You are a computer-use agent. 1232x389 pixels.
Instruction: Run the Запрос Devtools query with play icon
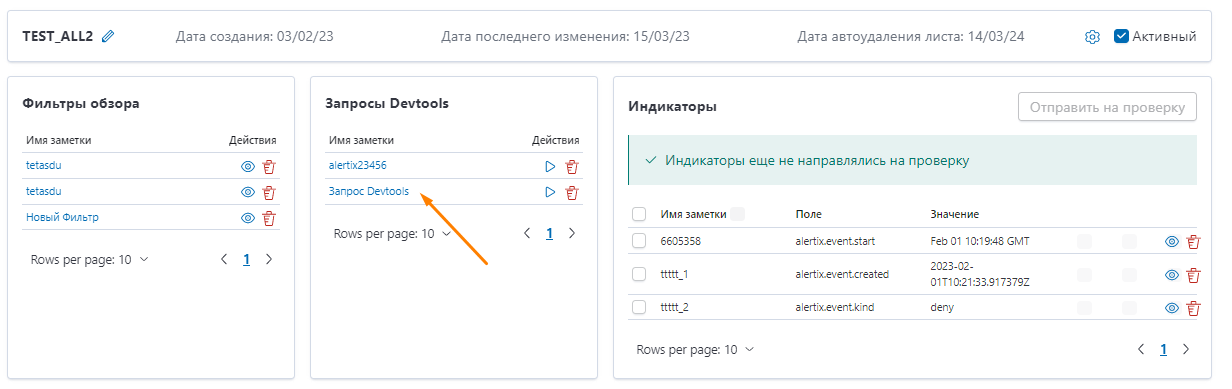coord(550,192)
